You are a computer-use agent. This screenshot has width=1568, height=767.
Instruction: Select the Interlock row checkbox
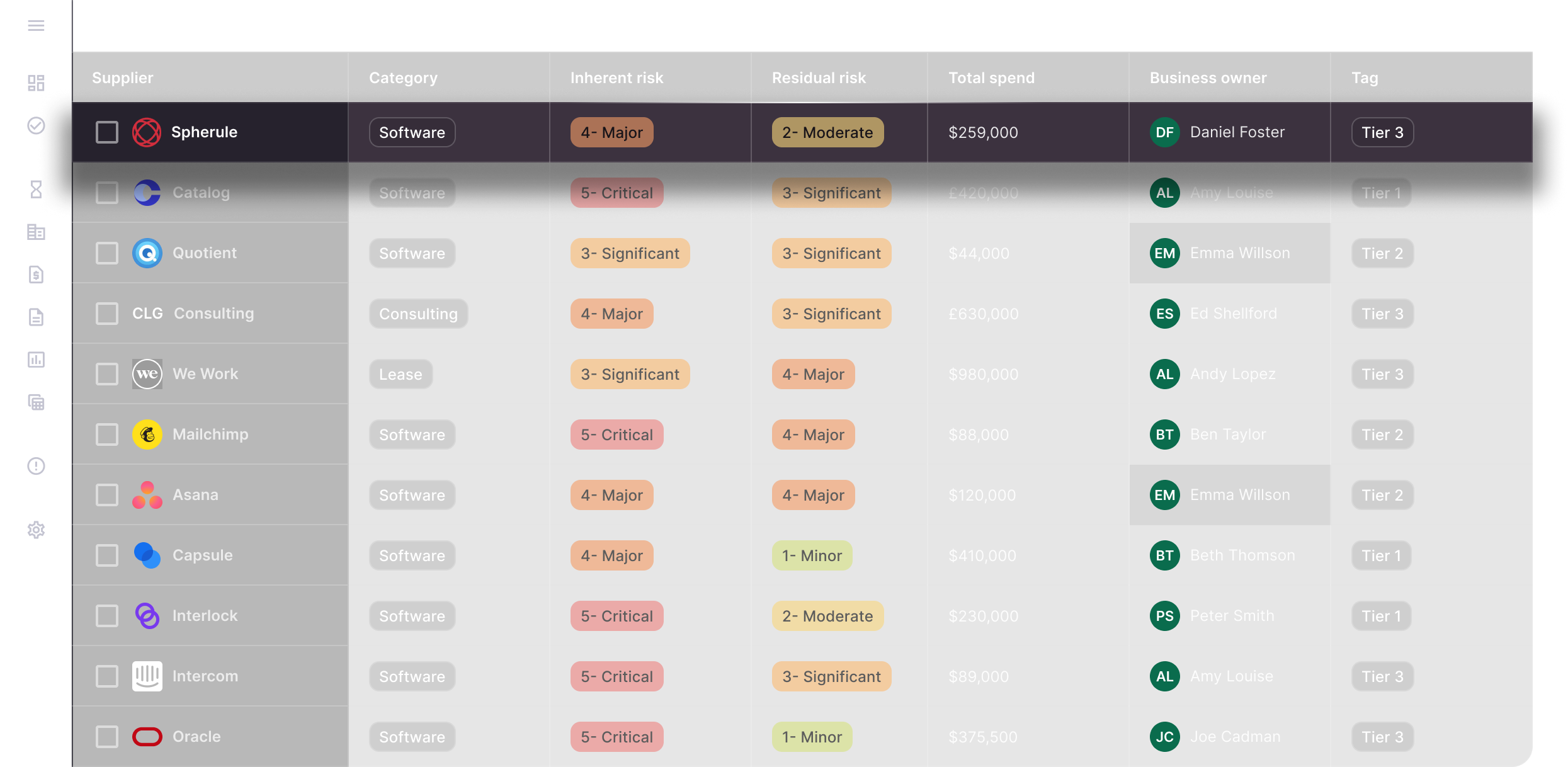107,616
